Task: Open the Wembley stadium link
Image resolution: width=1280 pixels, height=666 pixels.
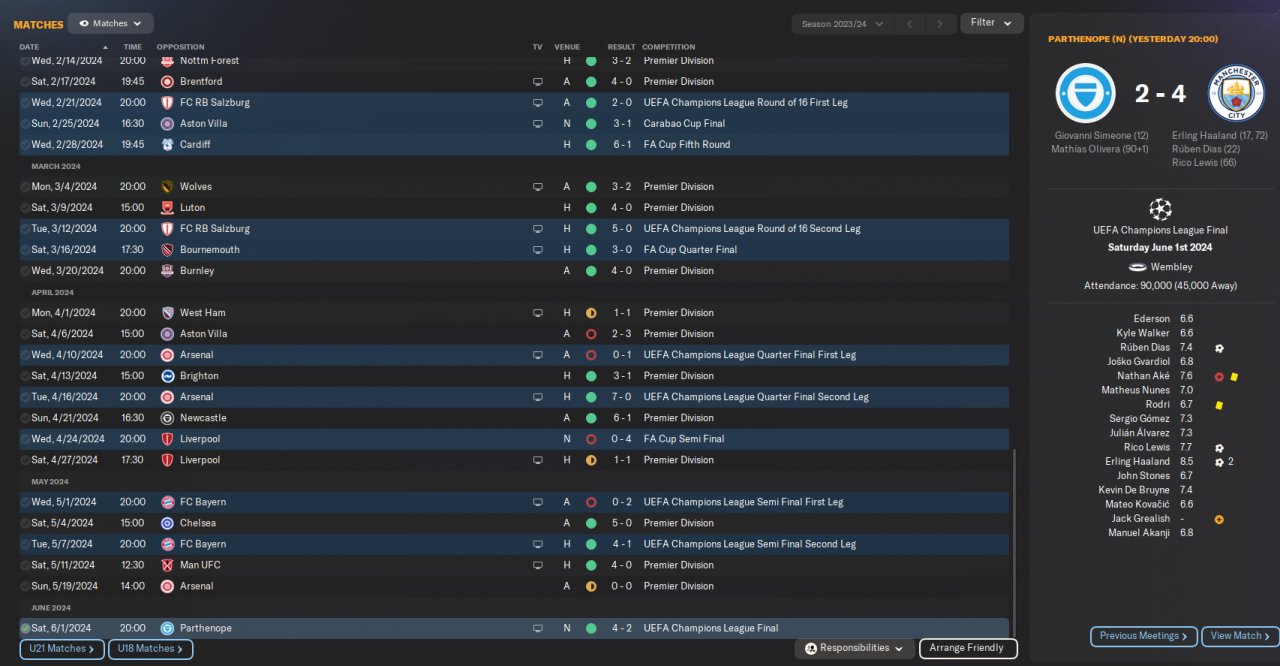Action: click(1171, 267)
